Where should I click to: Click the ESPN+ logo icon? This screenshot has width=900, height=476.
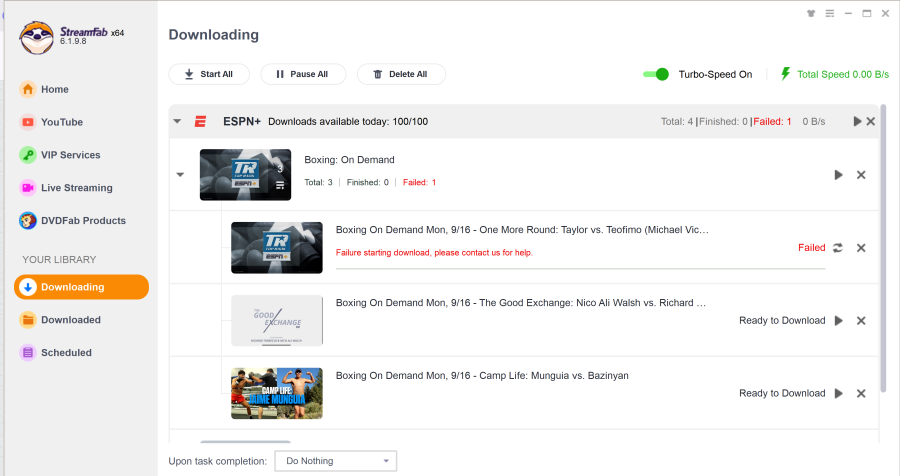[x=200, y=121]
